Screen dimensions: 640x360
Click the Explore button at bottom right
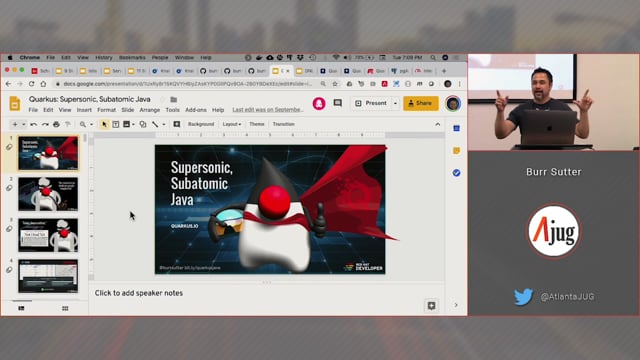431,306
